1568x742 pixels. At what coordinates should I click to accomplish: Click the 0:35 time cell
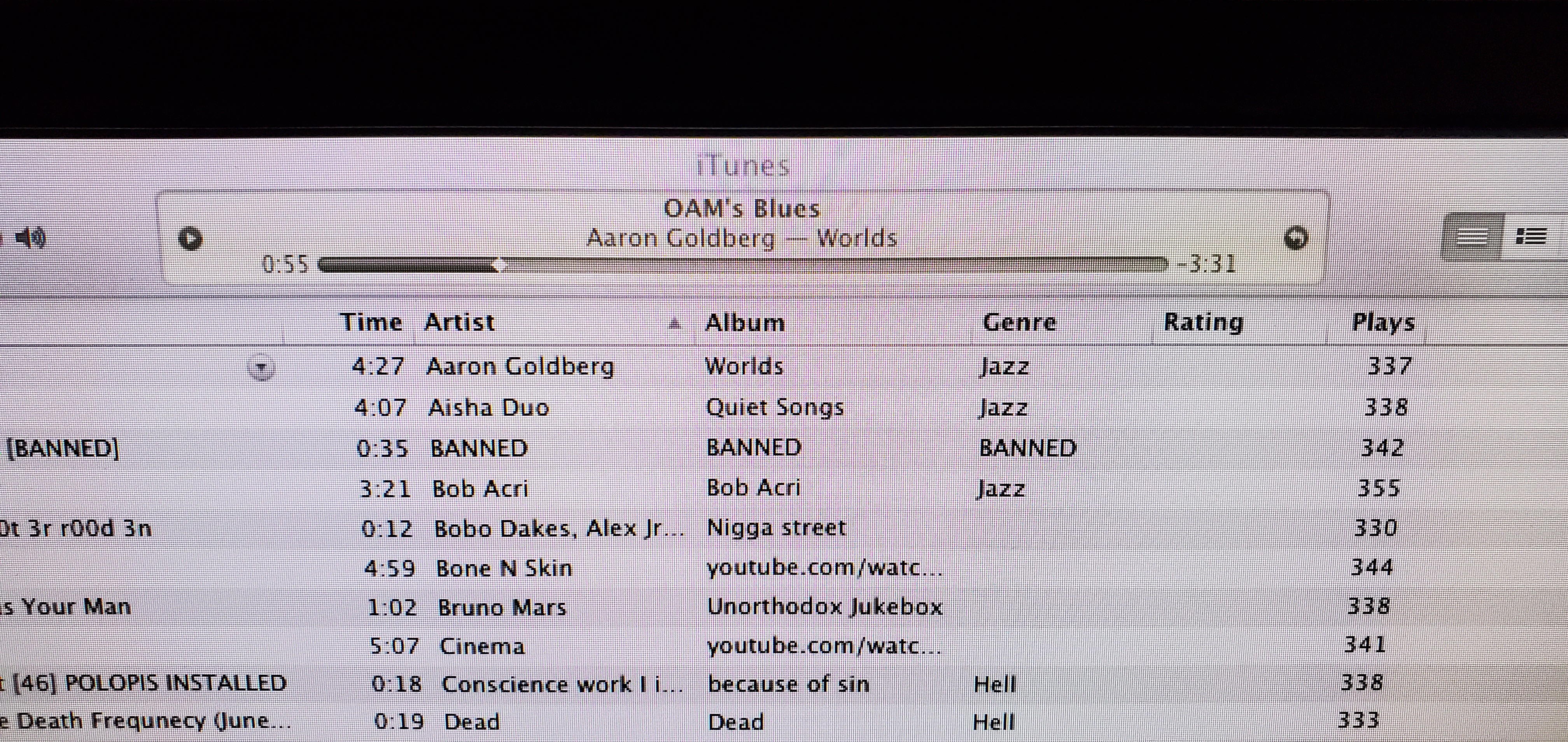coord(383,448)
